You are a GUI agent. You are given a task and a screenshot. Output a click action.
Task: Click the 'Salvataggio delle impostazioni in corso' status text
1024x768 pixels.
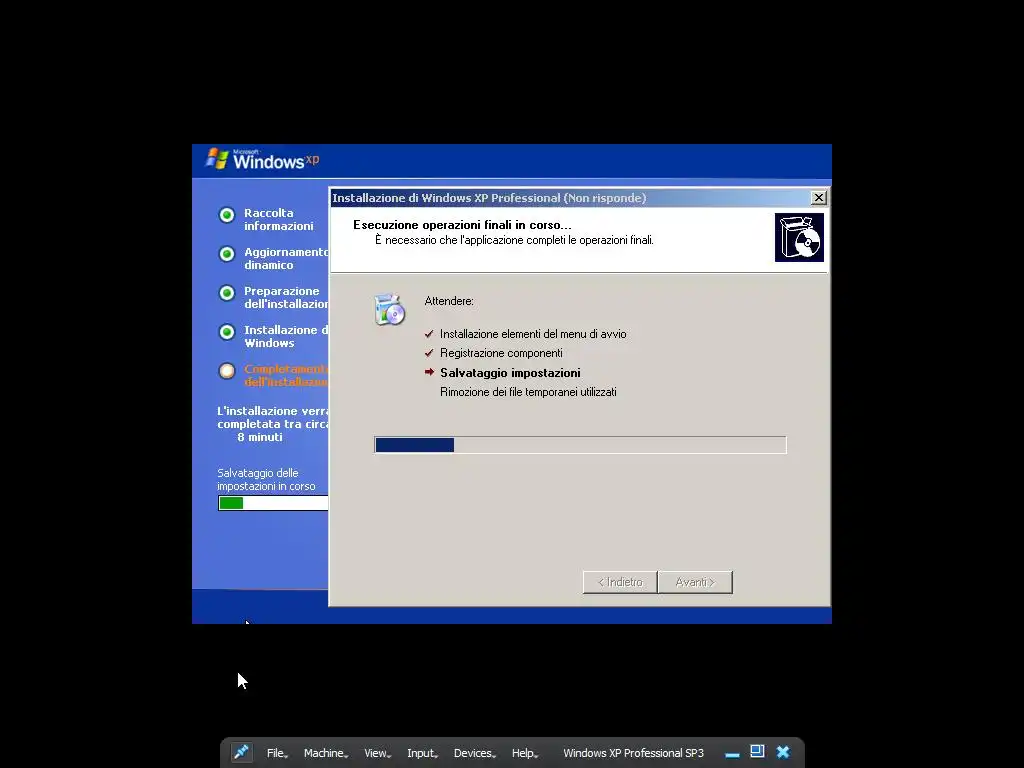(x=266, y=479)
